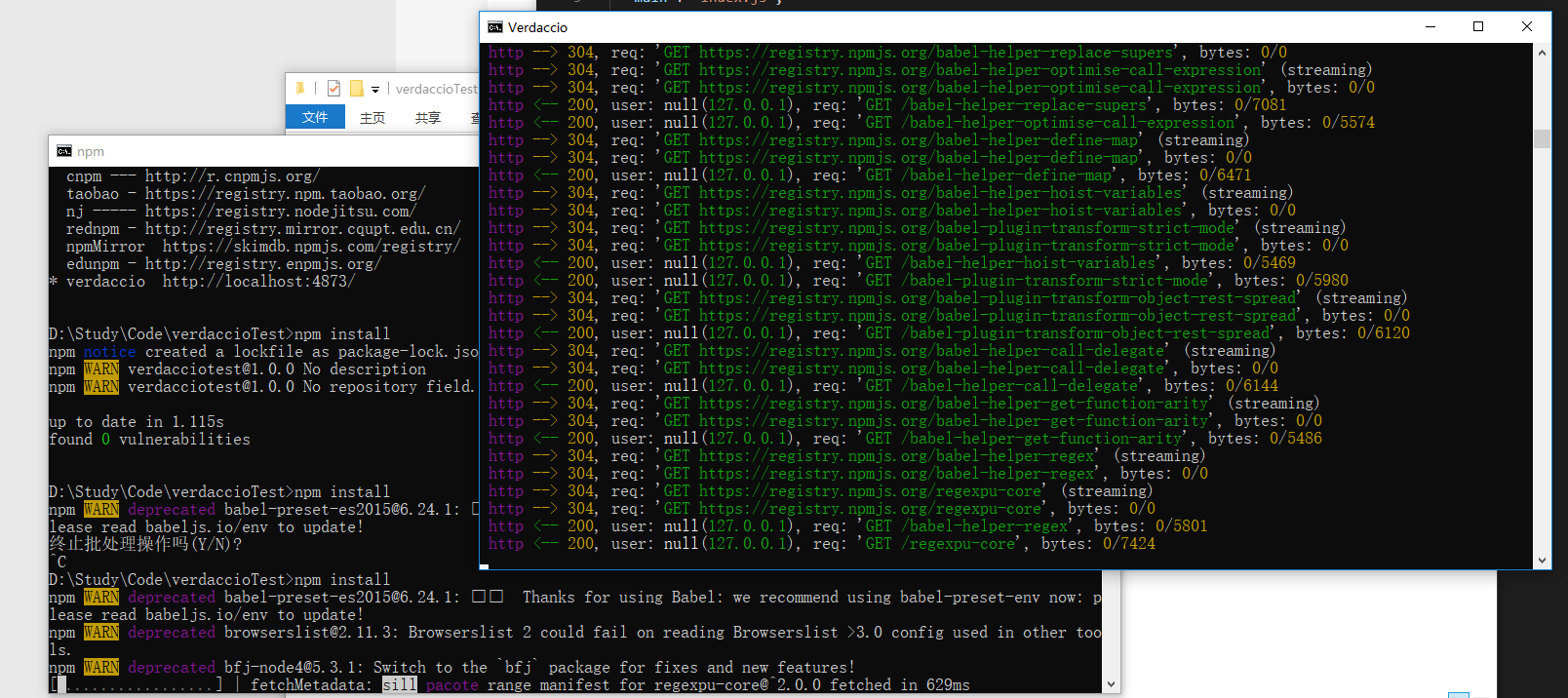Click log line 'GET /babel-plugin-transform-strict-mode' bytes 0/5980
The image size is (1568, 698).
pyautogui.click(x=918, y=281)
